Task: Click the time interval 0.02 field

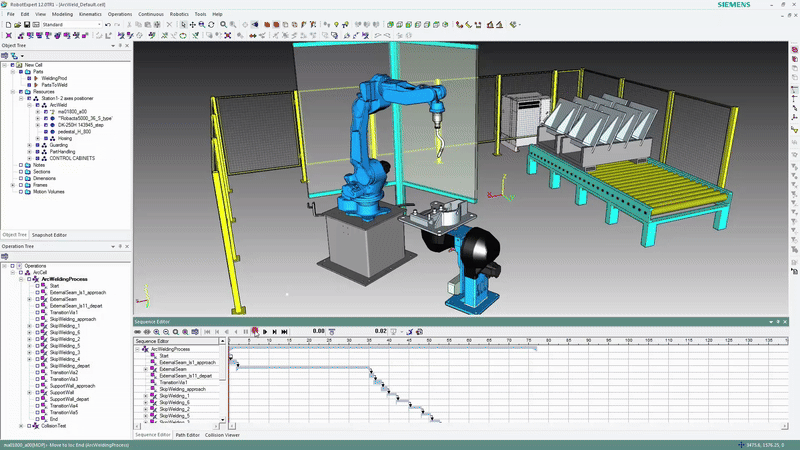Action: coord(380,331)
